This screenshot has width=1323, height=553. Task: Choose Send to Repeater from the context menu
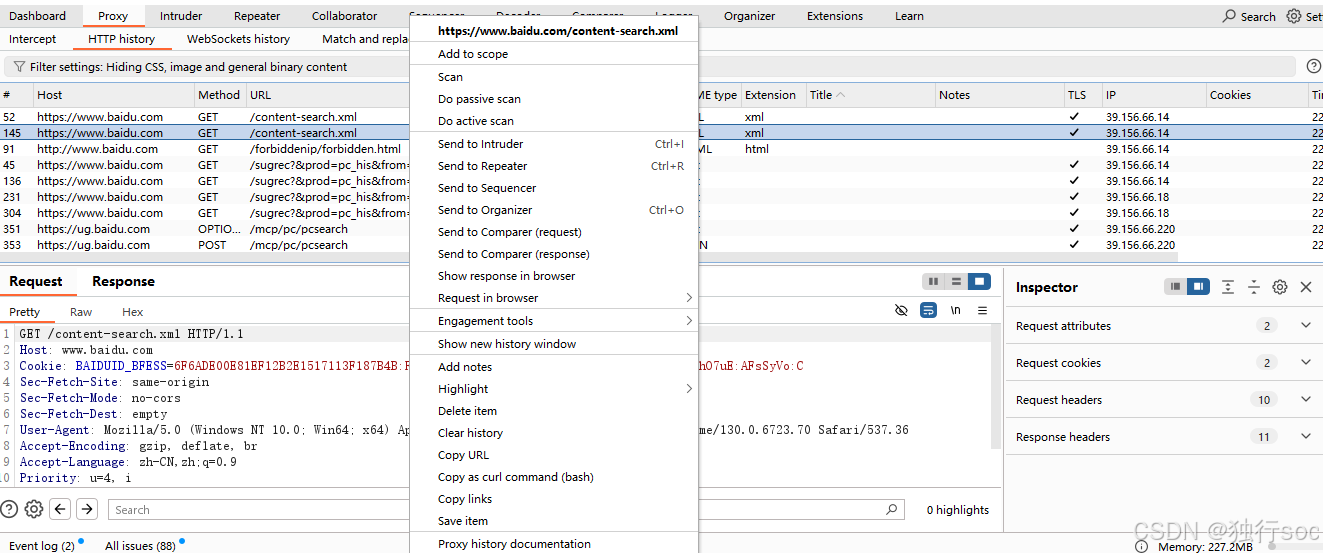[x=553, y=166]
